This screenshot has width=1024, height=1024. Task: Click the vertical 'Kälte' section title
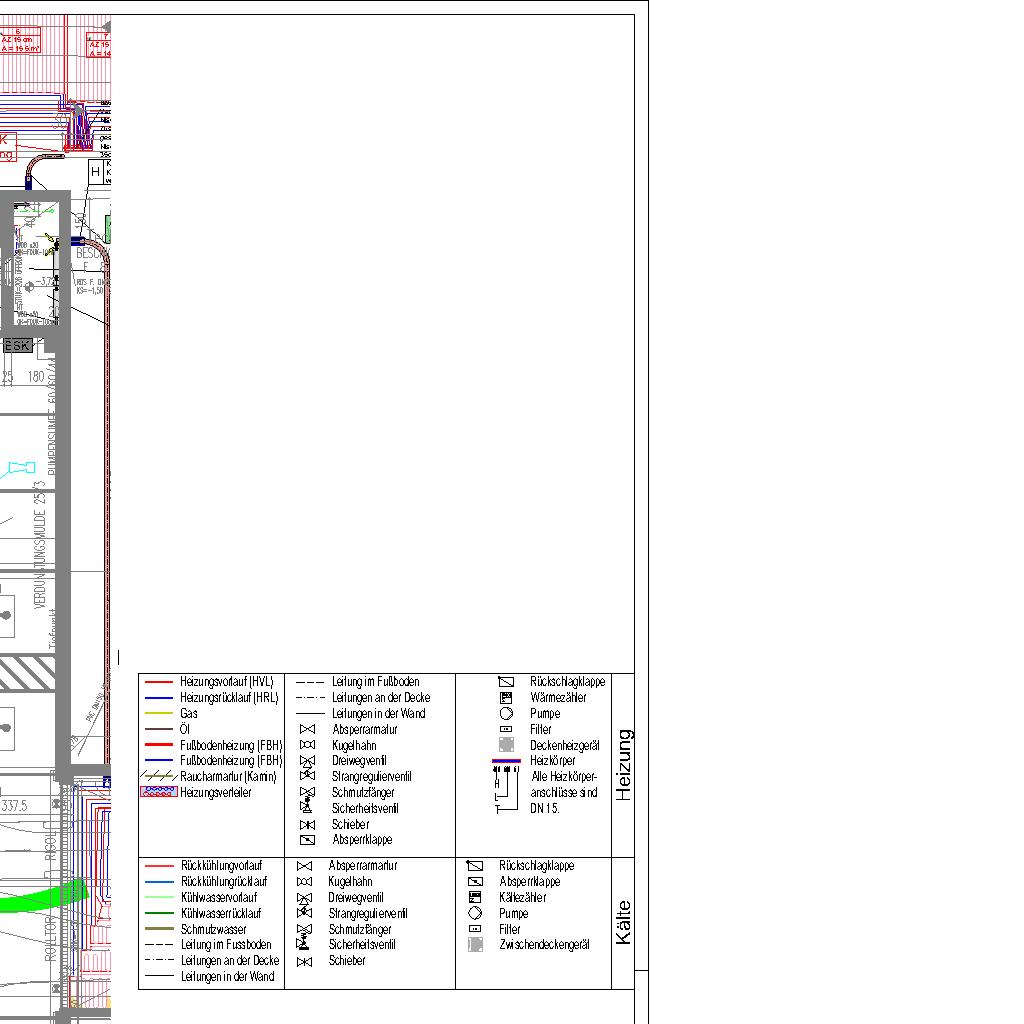(x=624, y=922)
